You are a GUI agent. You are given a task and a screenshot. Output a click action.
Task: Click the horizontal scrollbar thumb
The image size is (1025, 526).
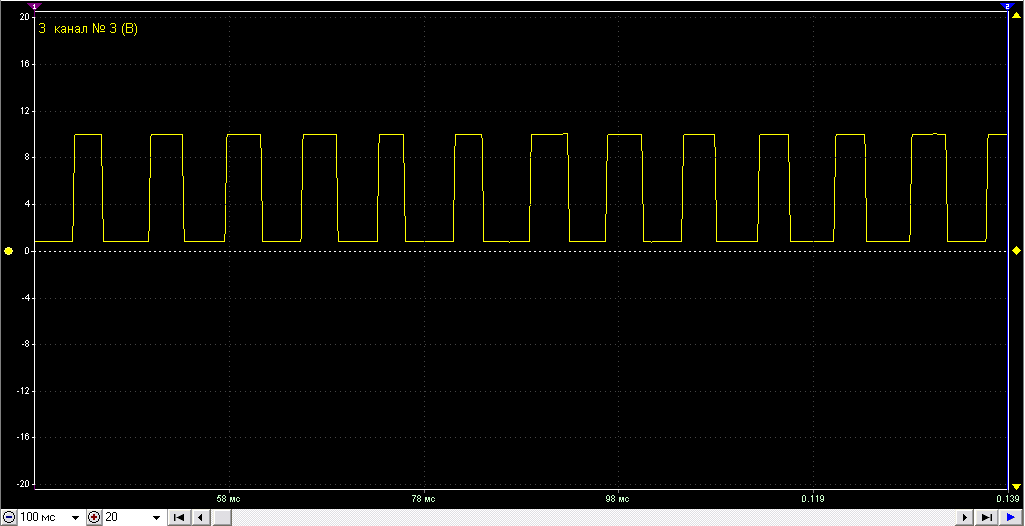click(x=223, y=518)
